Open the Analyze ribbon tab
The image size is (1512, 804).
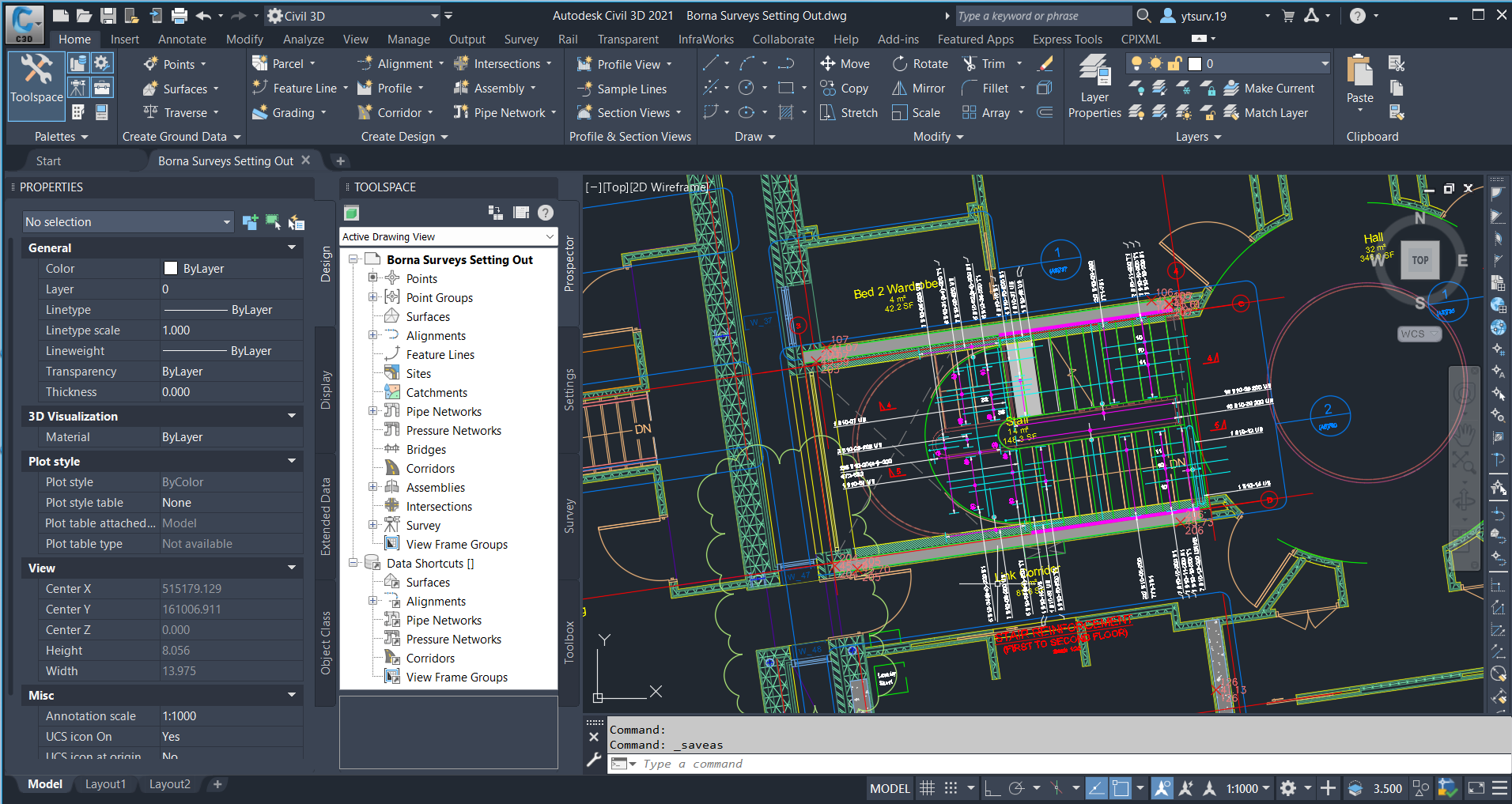(304, 40)
